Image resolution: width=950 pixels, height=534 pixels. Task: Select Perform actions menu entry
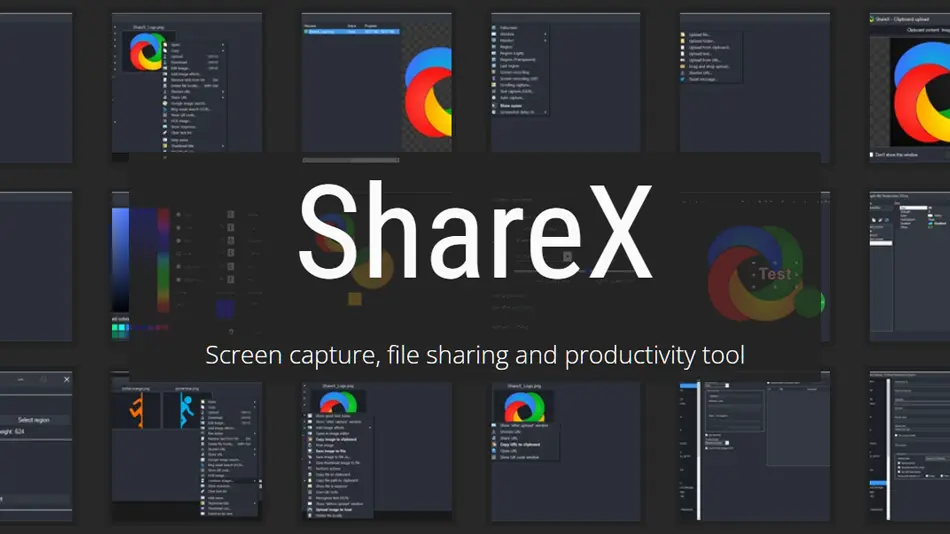point(328,469)
